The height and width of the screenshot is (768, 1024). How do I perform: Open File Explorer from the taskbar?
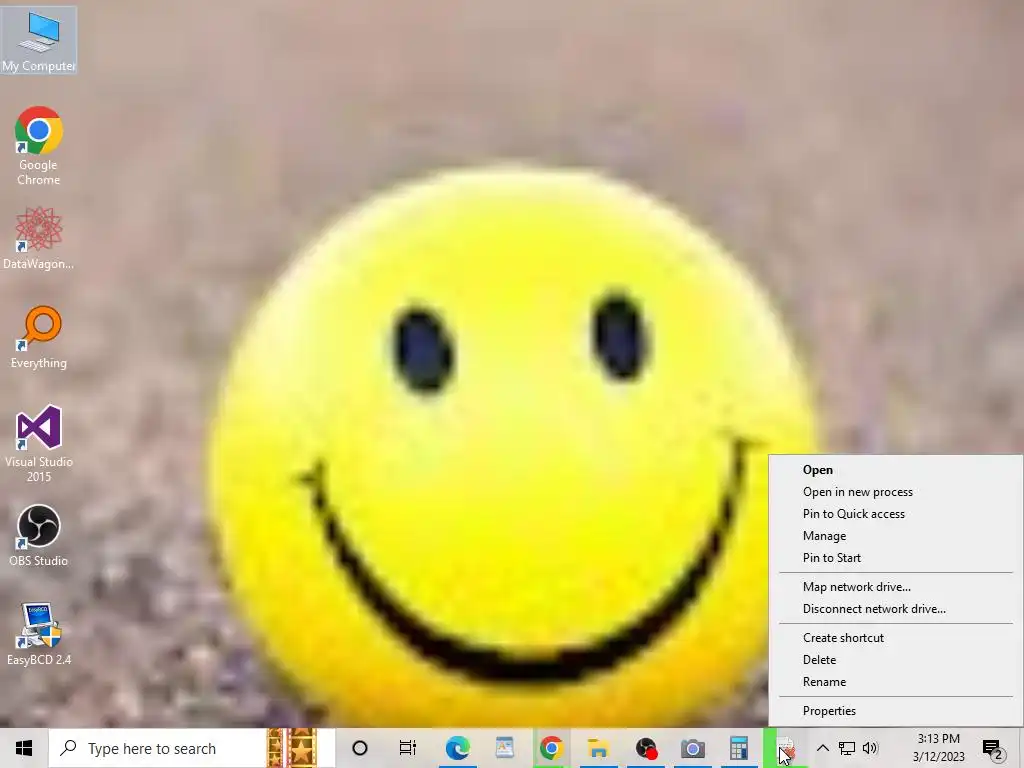pyautogui.click(x=598, y=748)
